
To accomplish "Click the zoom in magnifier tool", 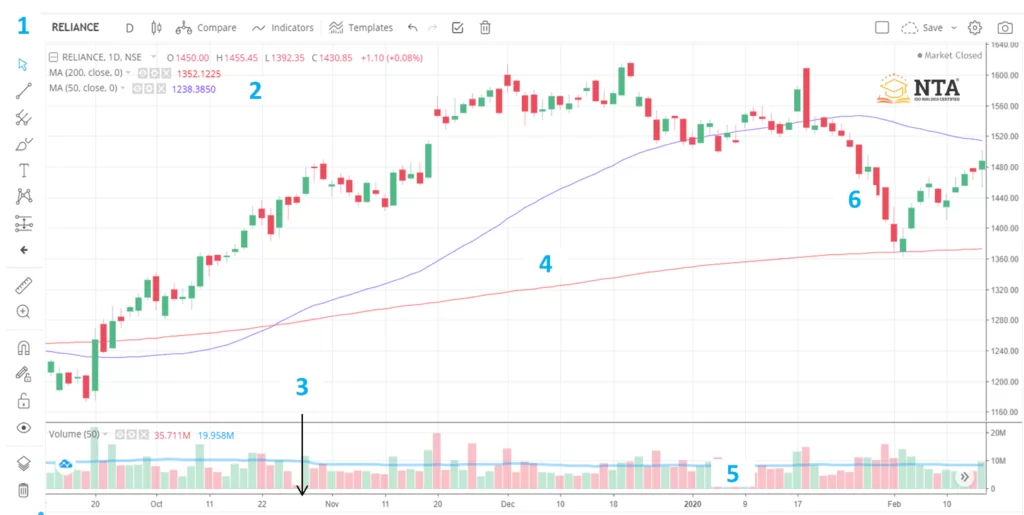I will (24, 312).
